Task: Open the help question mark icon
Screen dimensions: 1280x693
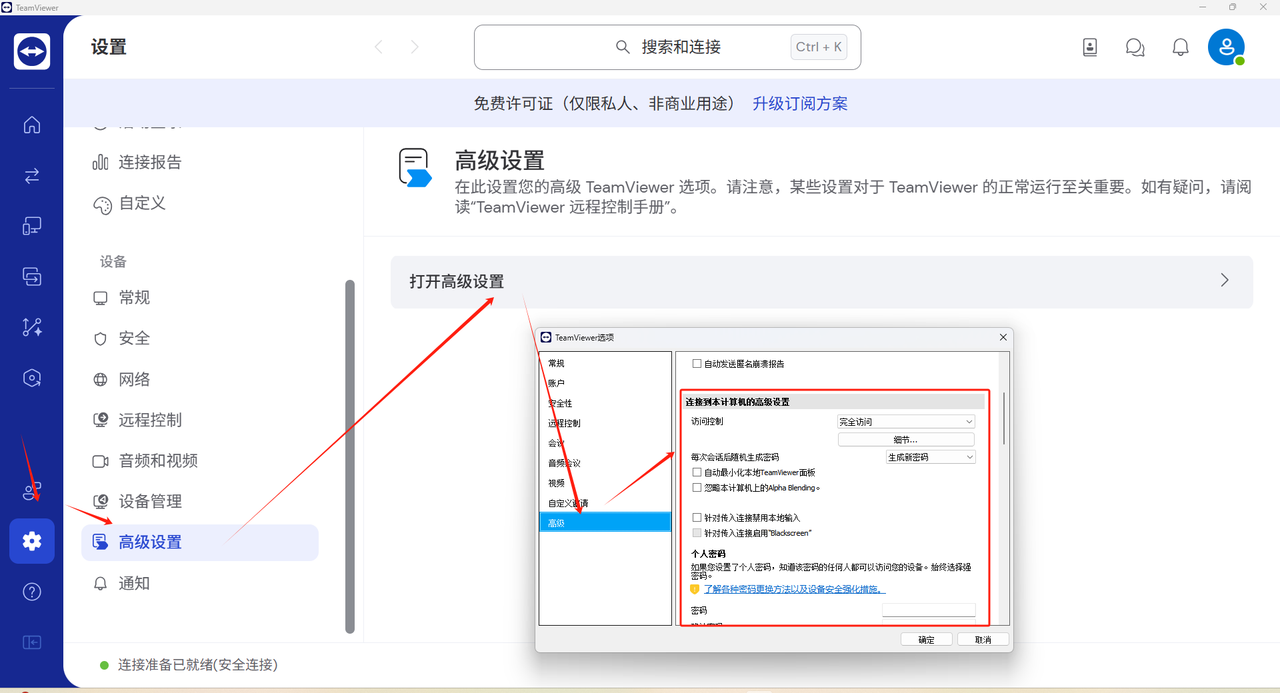Action: pos(32,592)
